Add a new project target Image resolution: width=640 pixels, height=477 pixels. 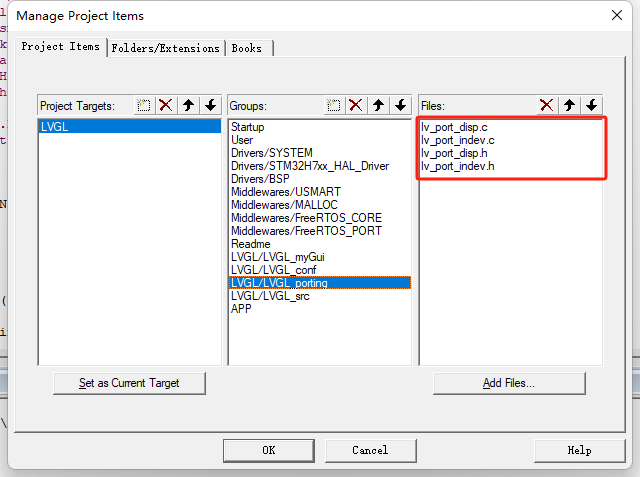pyautogui.click(x=144, y=106)
